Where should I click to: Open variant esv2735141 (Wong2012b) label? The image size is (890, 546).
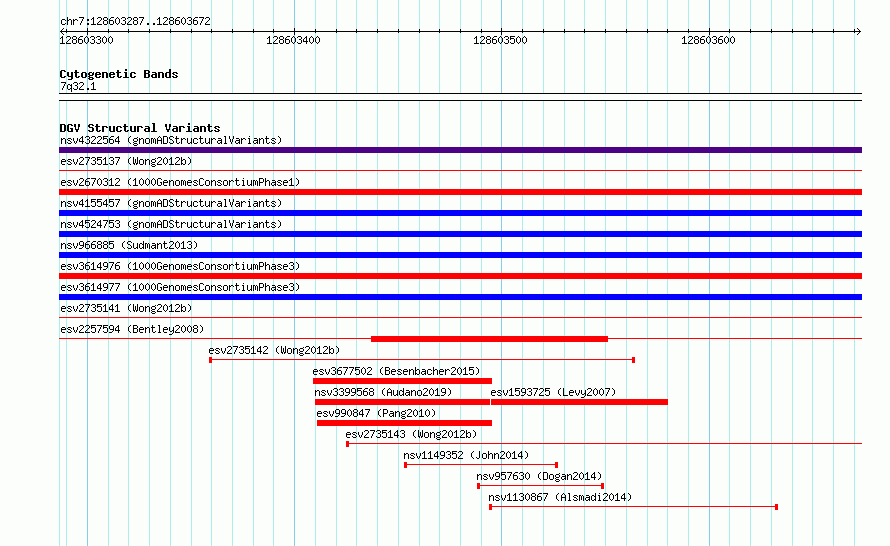click(126, 308)
